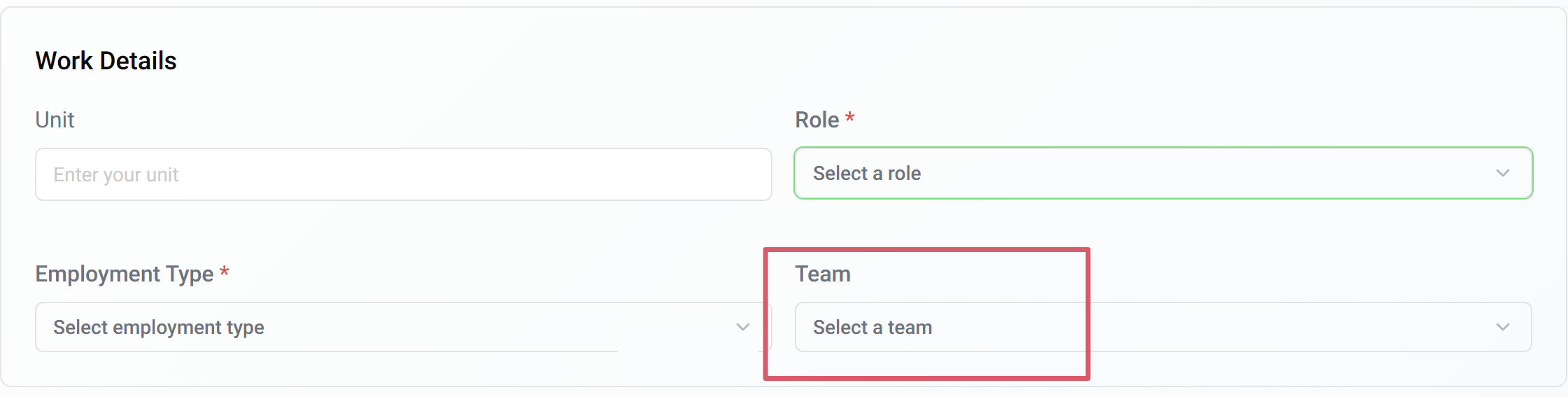Click the Team field label
1568x397 pixels.
[x=822, y=274]
